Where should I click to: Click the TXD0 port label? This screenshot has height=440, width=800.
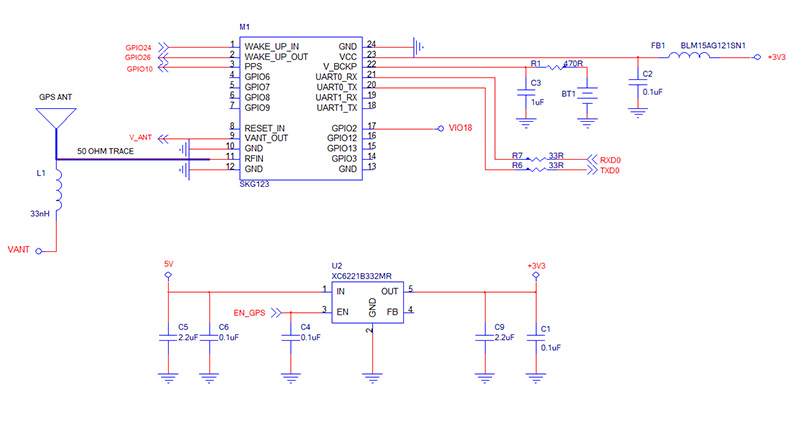coord(610,172)
